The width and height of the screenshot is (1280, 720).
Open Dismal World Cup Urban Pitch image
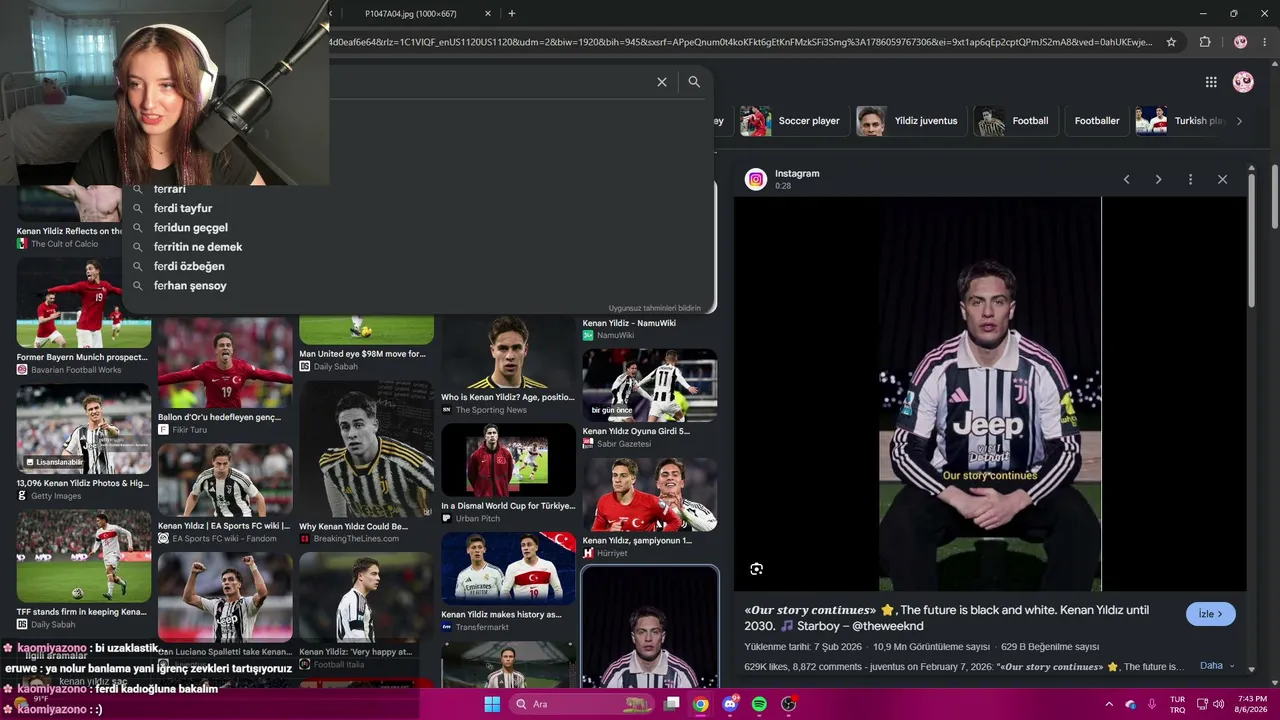pyautogui.click(x=508, y=460)
